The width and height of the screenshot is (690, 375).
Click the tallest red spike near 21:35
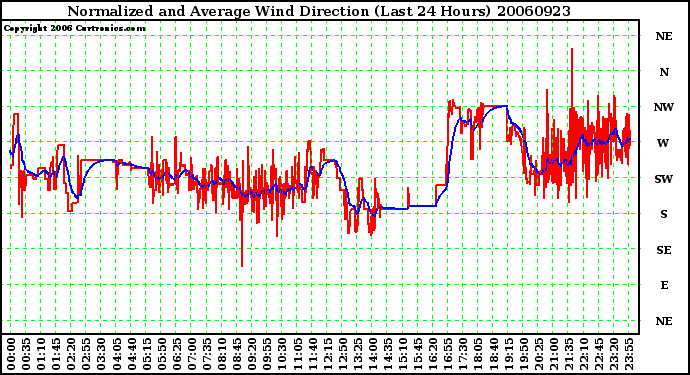(x=572, y=77)
